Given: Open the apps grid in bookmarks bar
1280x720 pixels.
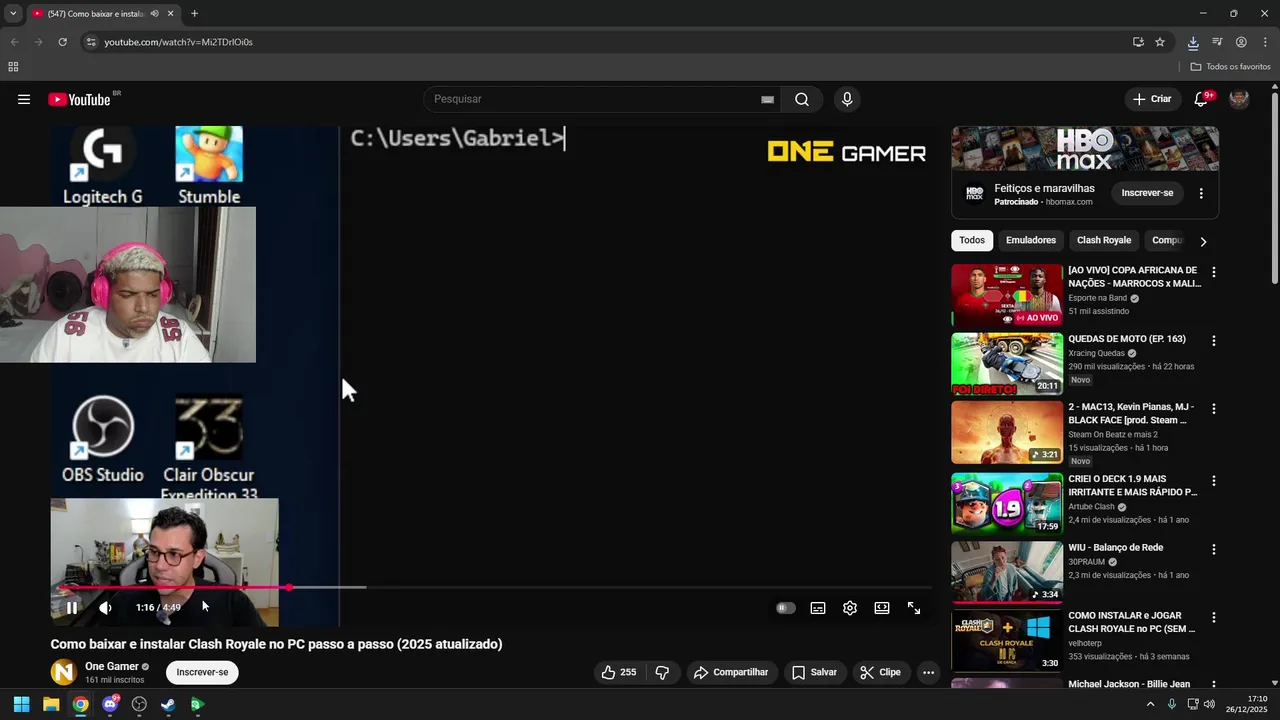Looking at the screenshot, I should 13,67.
